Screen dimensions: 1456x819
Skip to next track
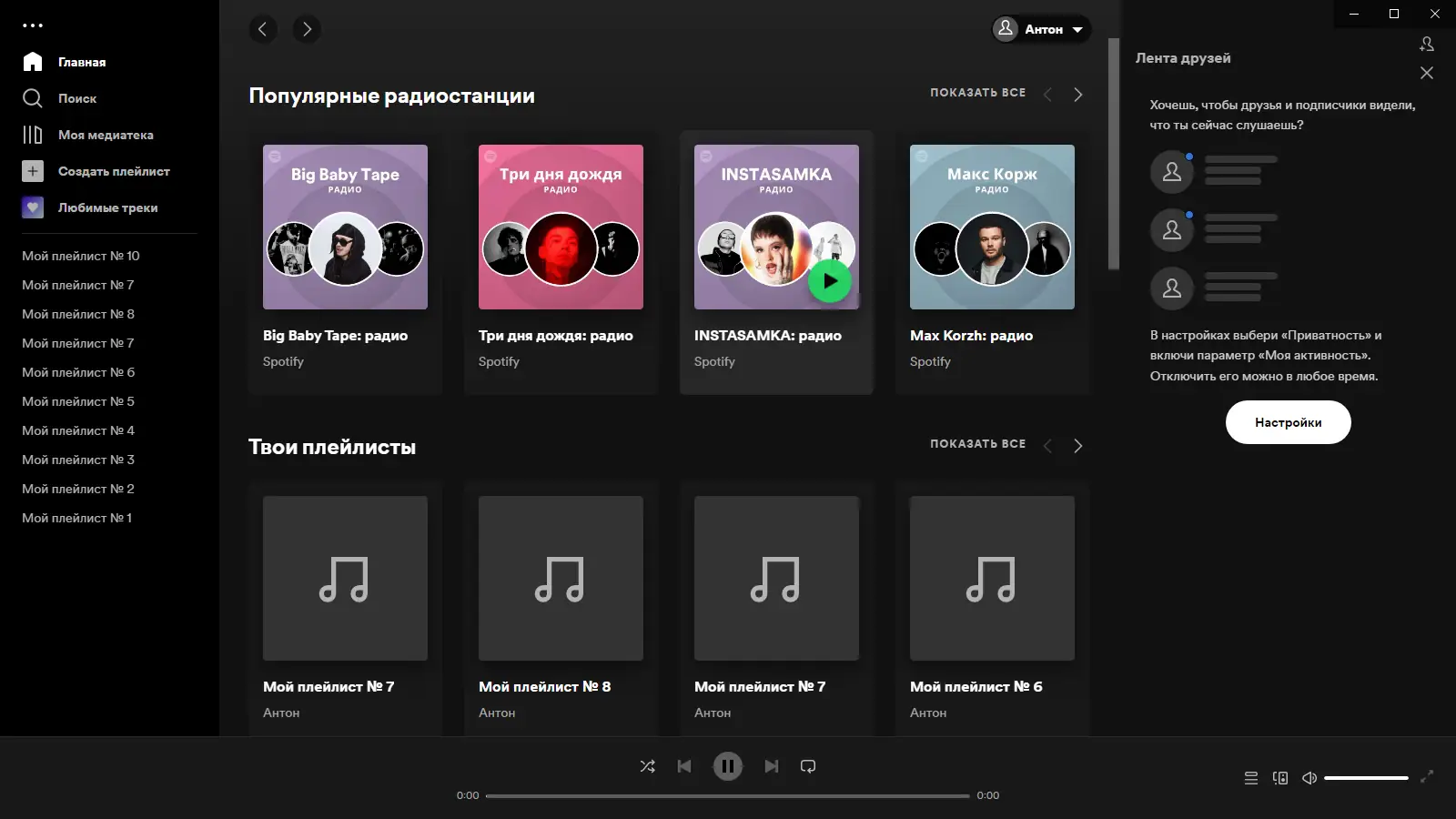coord(772,766)
